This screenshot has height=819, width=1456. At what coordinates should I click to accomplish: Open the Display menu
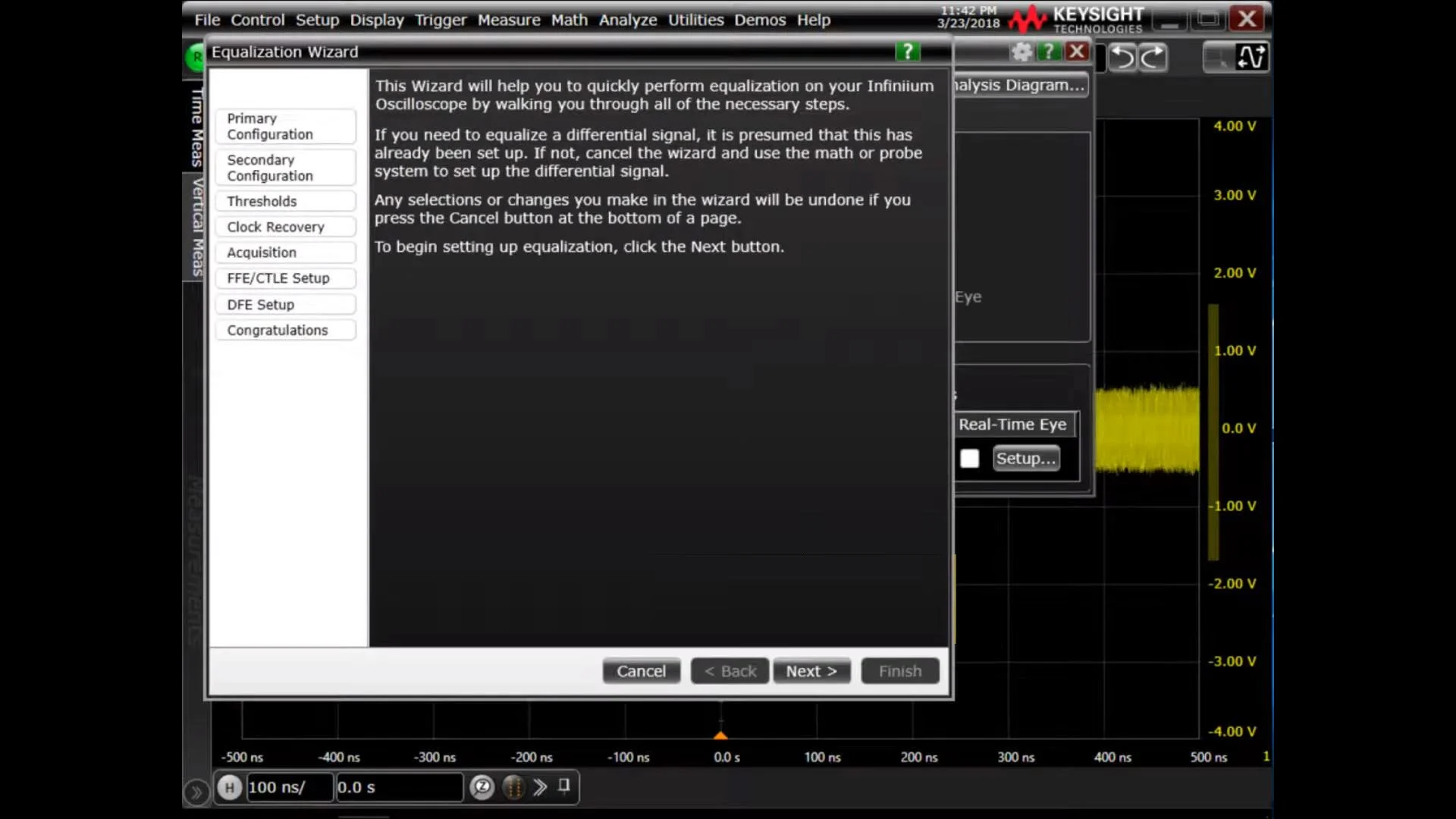point(377,20)
